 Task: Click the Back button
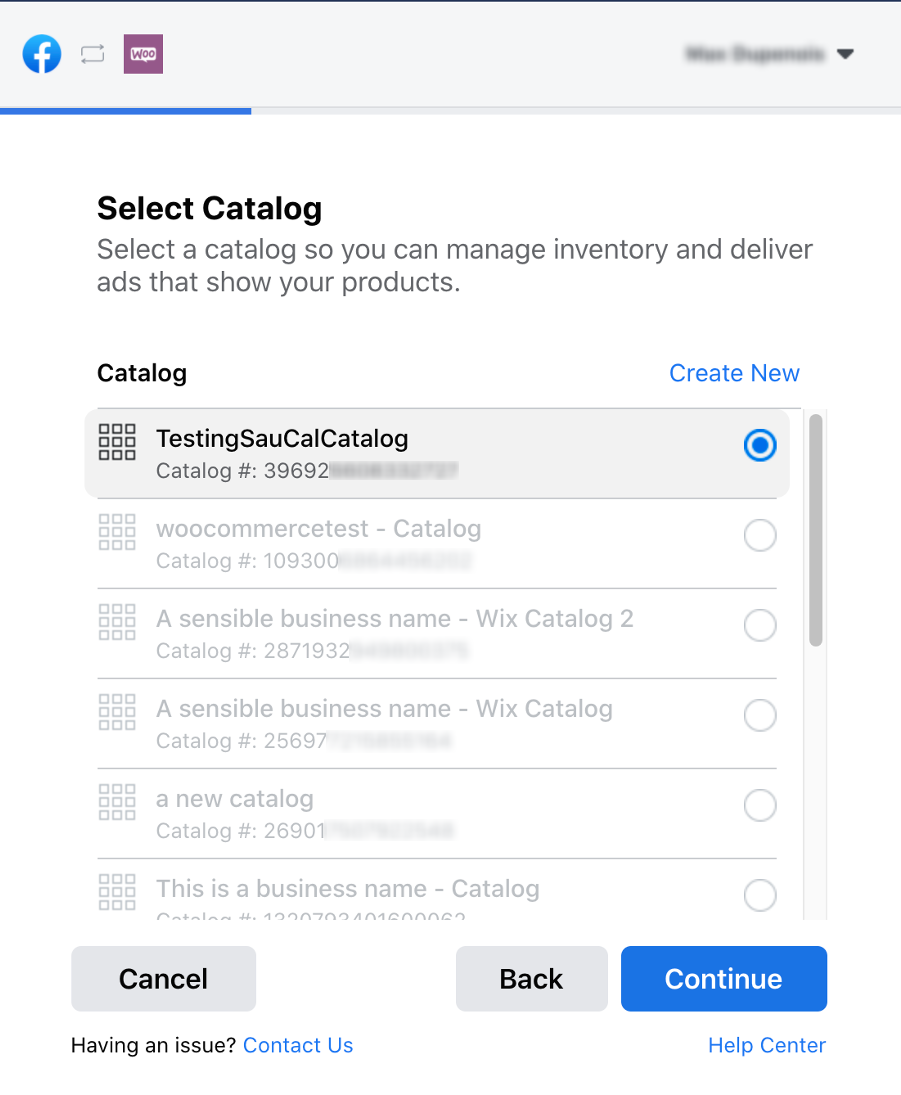click(x=531, y=978)
